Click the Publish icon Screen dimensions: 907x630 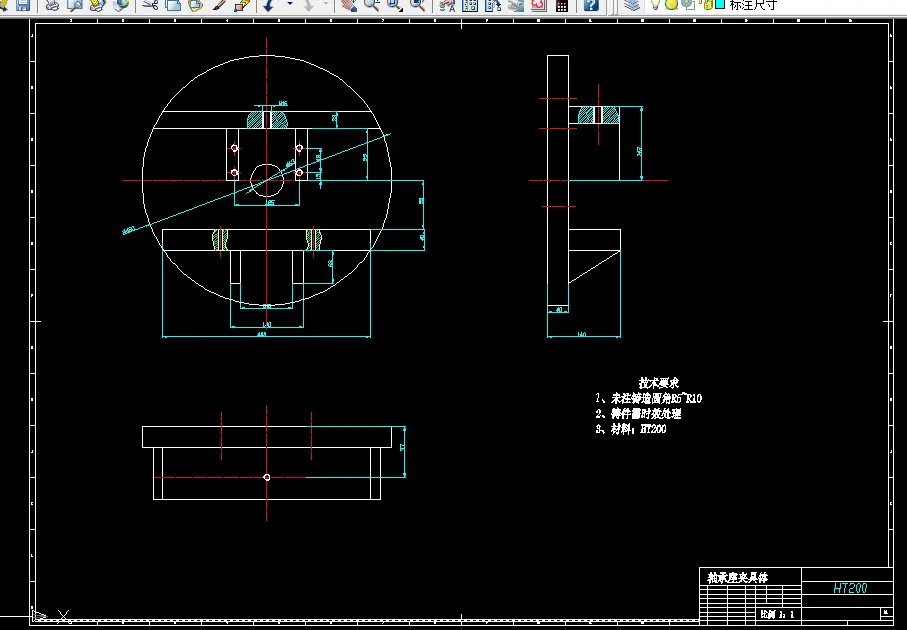pos(98,5)
